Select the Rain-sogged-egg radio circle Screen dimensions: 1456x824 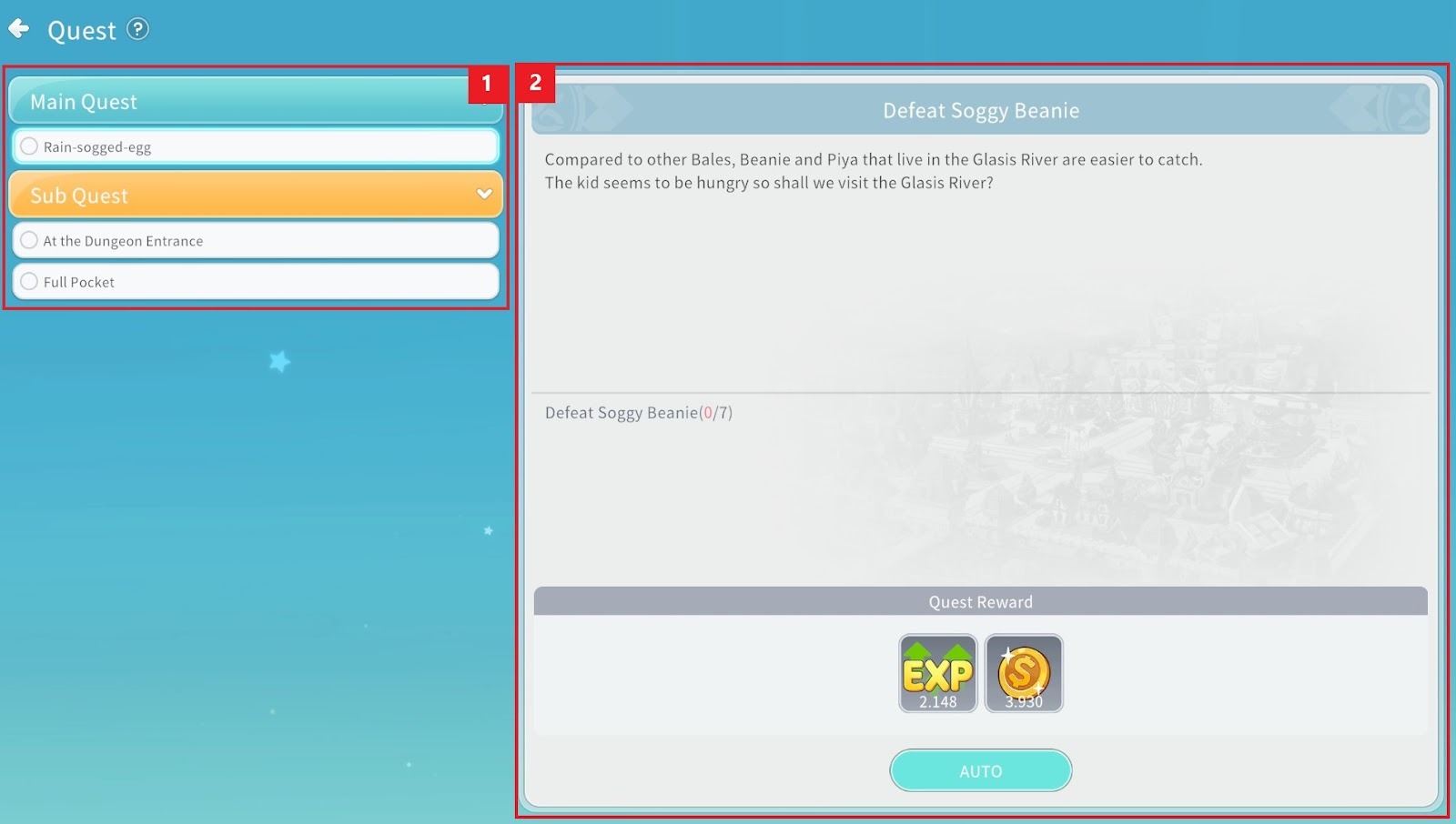point(29,146)
